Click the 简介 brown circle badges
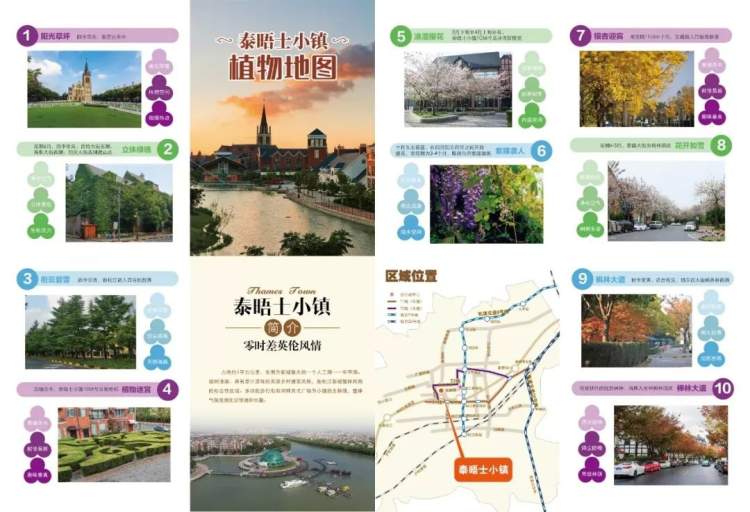The image size is (750, 512). pyautogui.click(x=283, y=328)
